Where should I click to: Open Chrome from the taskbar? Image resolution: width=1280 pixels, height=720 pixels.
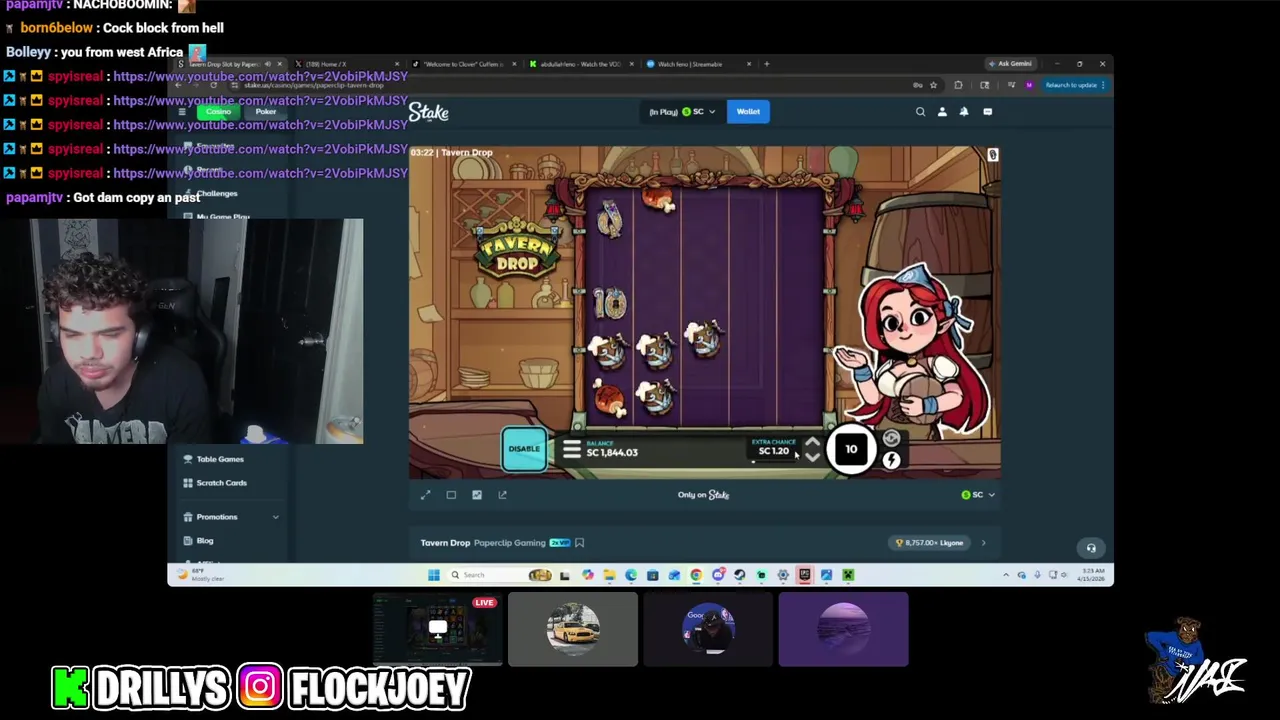pyautogui.click(x=696, y=575)
